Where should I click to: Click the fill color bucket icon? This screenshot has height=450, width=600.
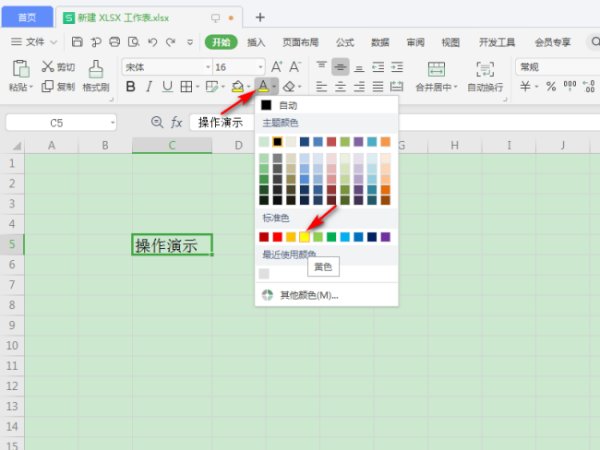(x=237, y=86)
